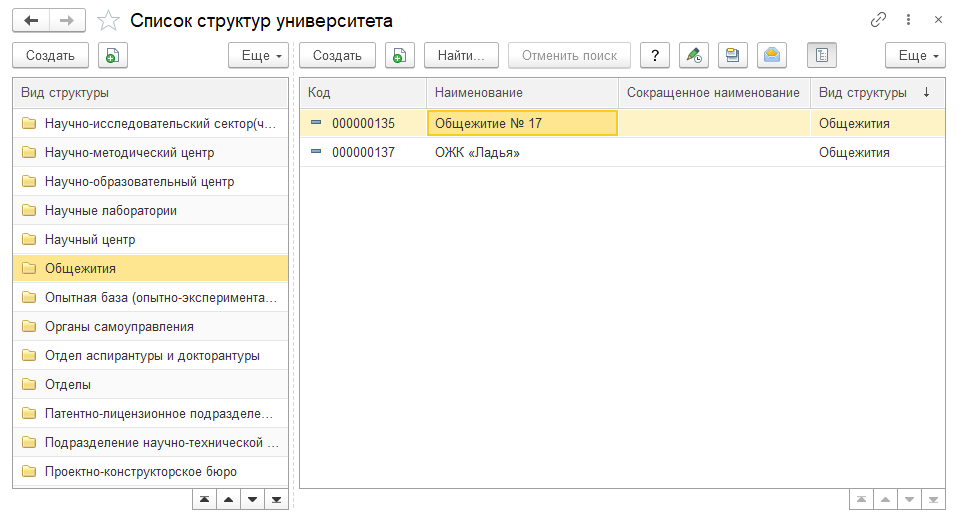This screenshot has height=522, width=965.
Task: Move down one row in the structure types list
Action: (x=252, y=499)
